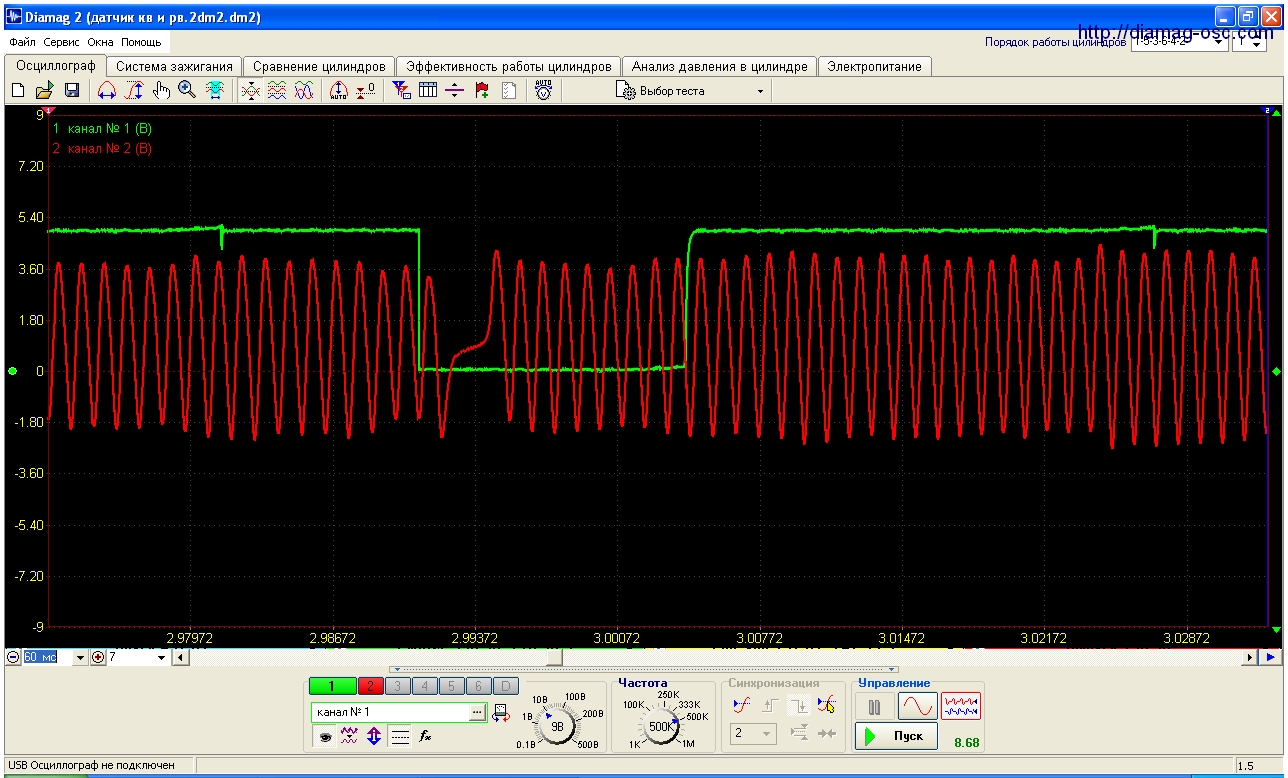Click the teal channel alignment icon after the magnifier
The height and width of the screenshot is (778, 1288).
point(214,91)
